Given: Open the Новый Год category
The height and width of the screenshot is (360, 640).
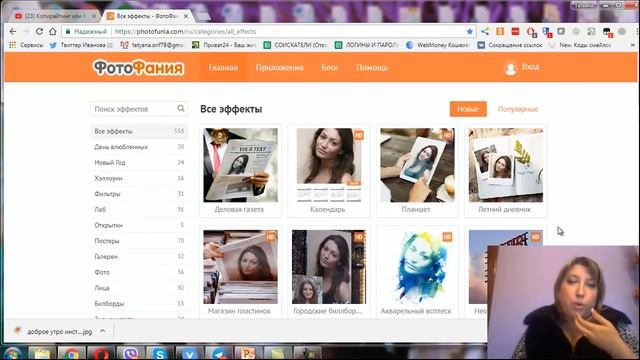Looking at the screenshot, I should 139,162.
